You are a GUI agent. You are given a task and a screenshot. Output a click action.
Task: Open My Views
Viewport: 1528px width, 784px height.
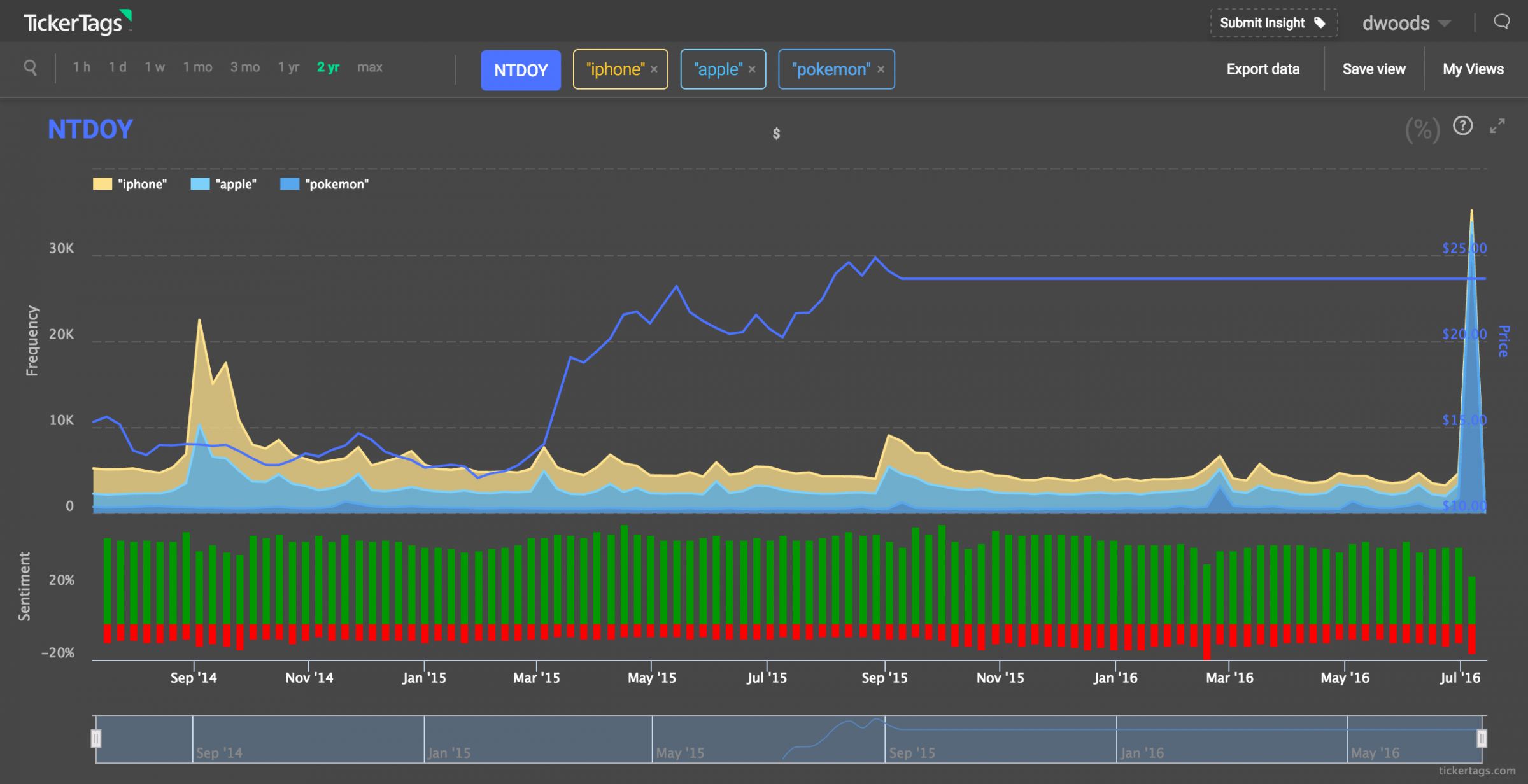click(1473, 69)
